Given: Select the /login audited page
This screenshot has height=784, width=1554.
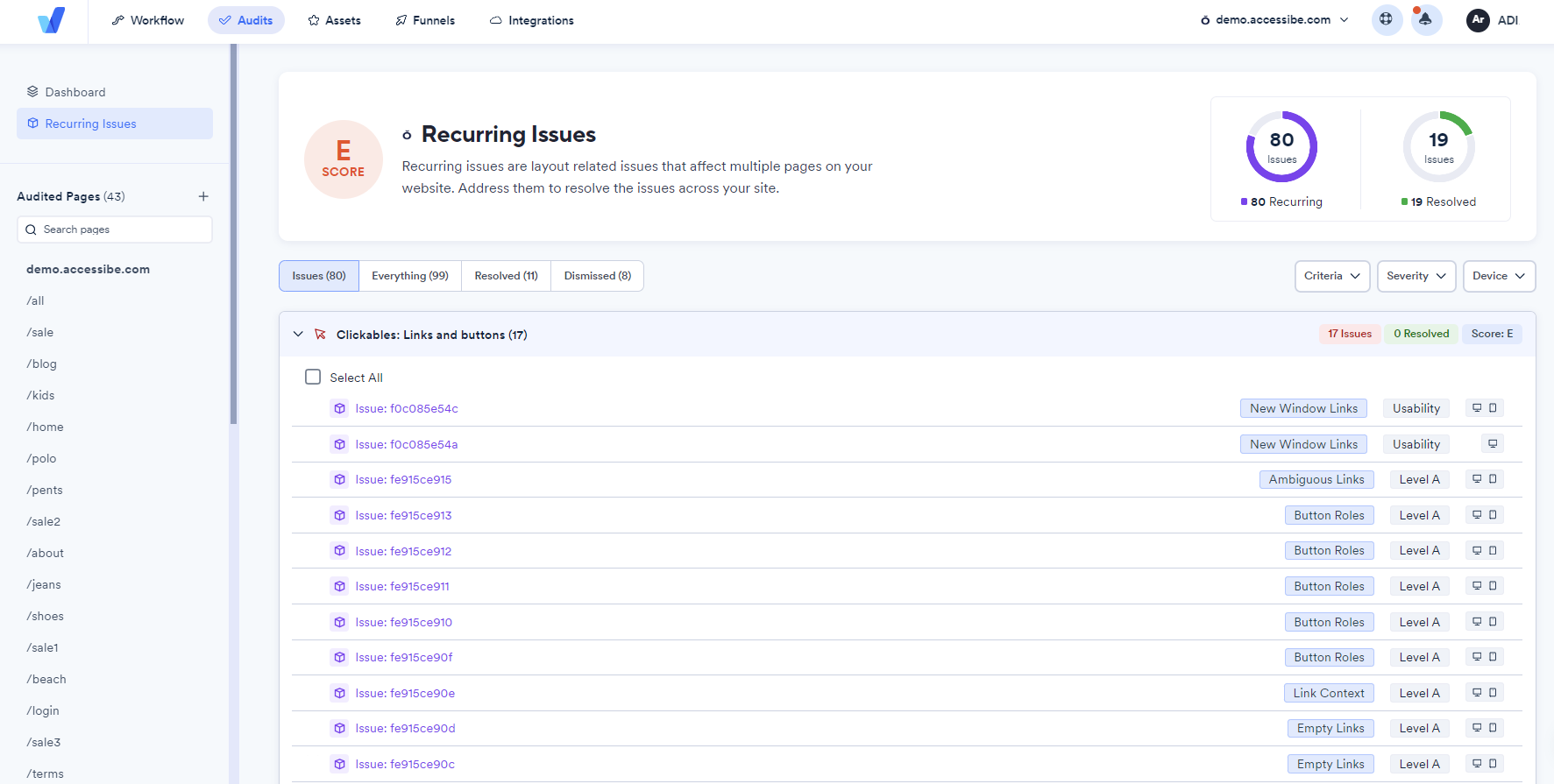Looking at the screenshot, I should [43, 710].
